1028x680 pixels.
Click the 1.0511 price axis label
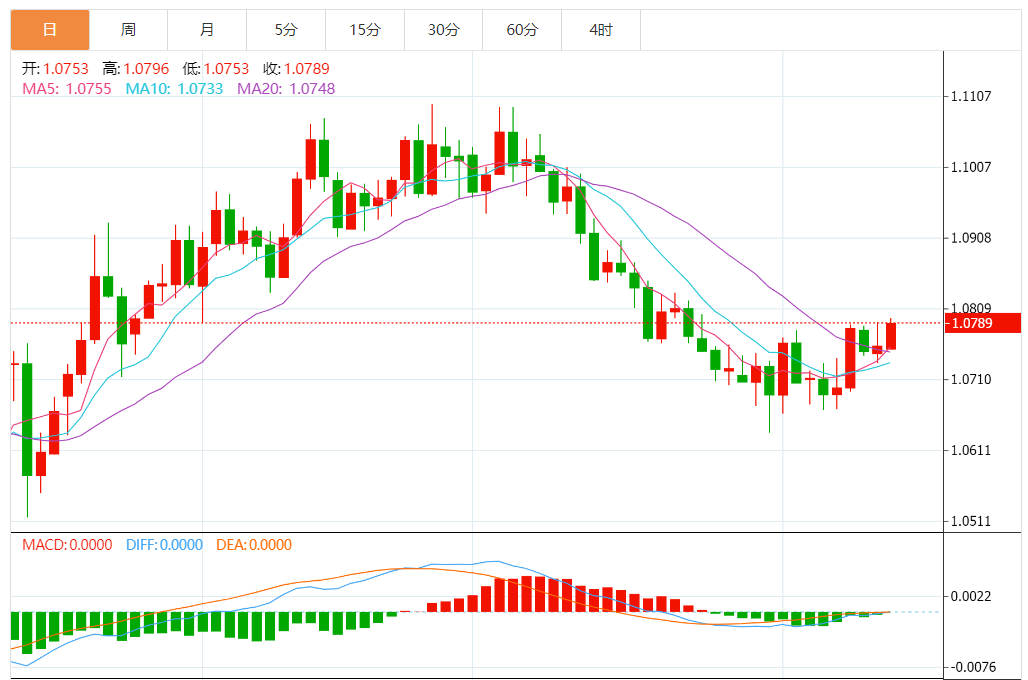click(x=971, y=522)
